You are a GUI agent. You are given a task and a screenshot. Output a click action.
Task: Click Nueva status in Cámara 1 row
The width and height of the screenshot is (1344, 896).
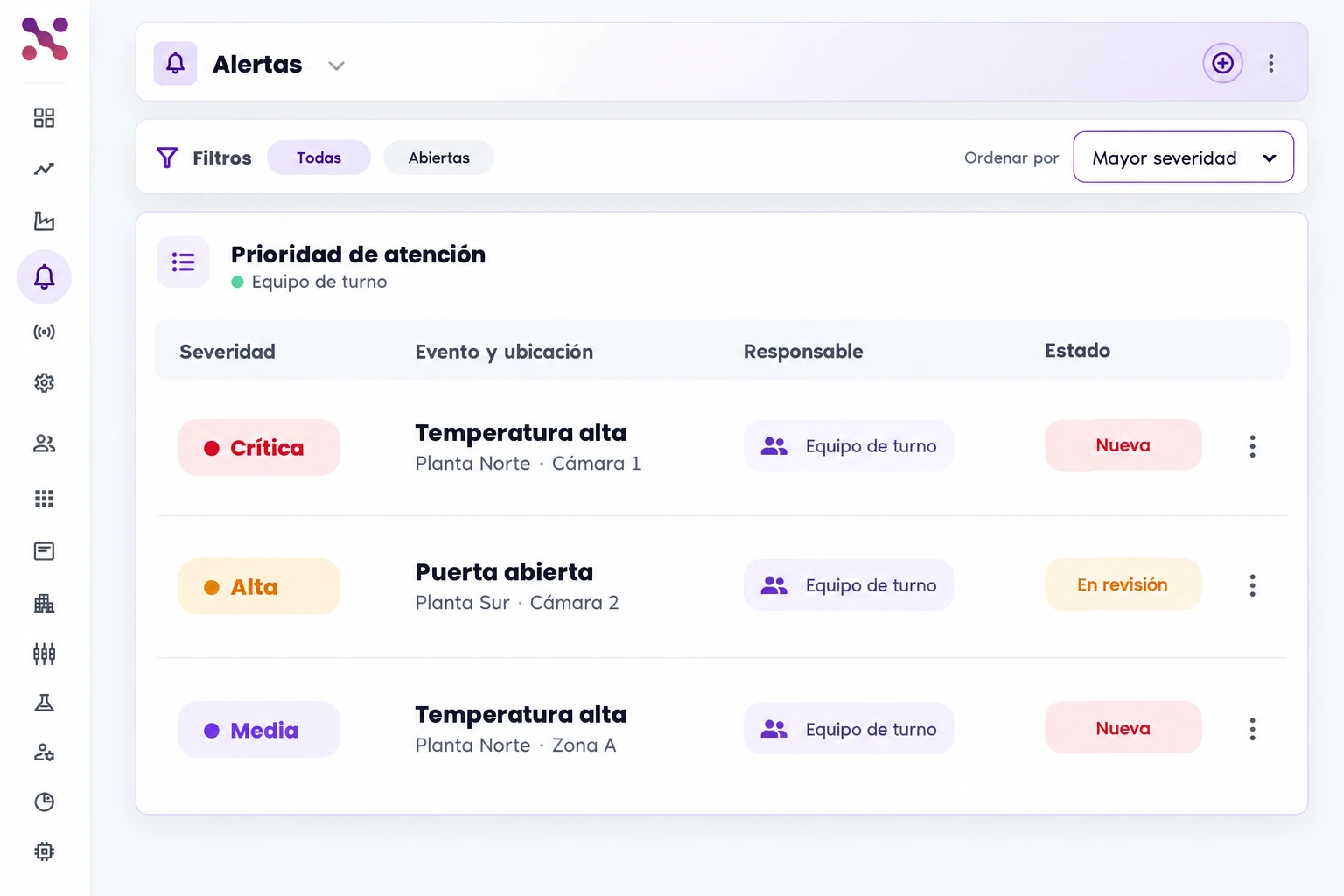coord(1123,445)
